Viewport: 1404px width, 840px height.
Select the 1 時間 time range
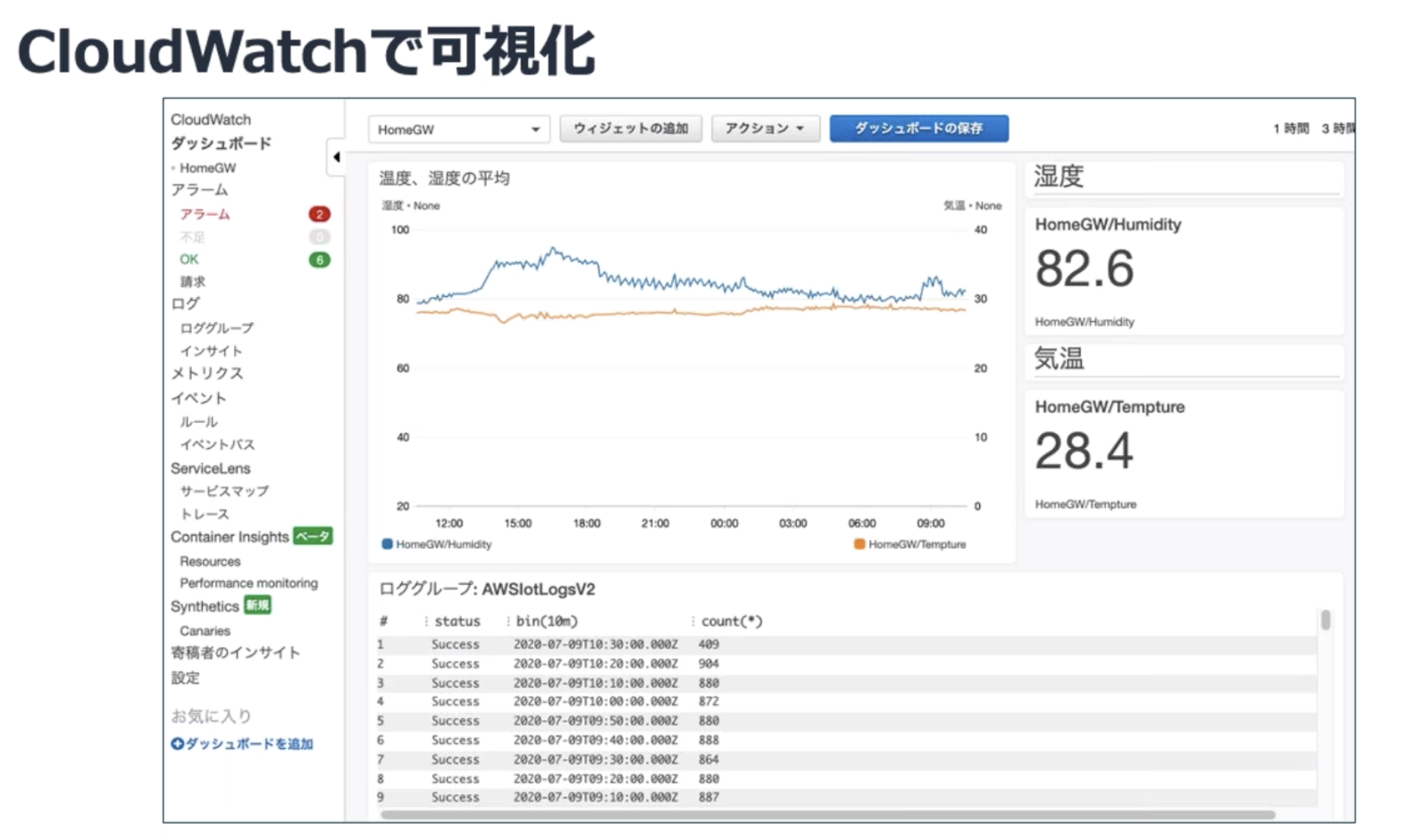pyautogui.click(x=1291, y=128)
